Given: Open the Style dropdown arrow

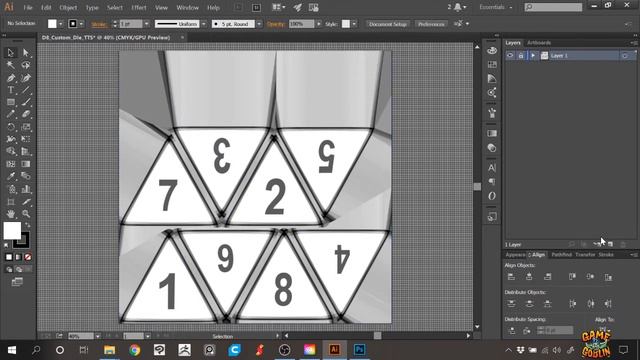Looking at the screenshot, I should coord(354,24).
